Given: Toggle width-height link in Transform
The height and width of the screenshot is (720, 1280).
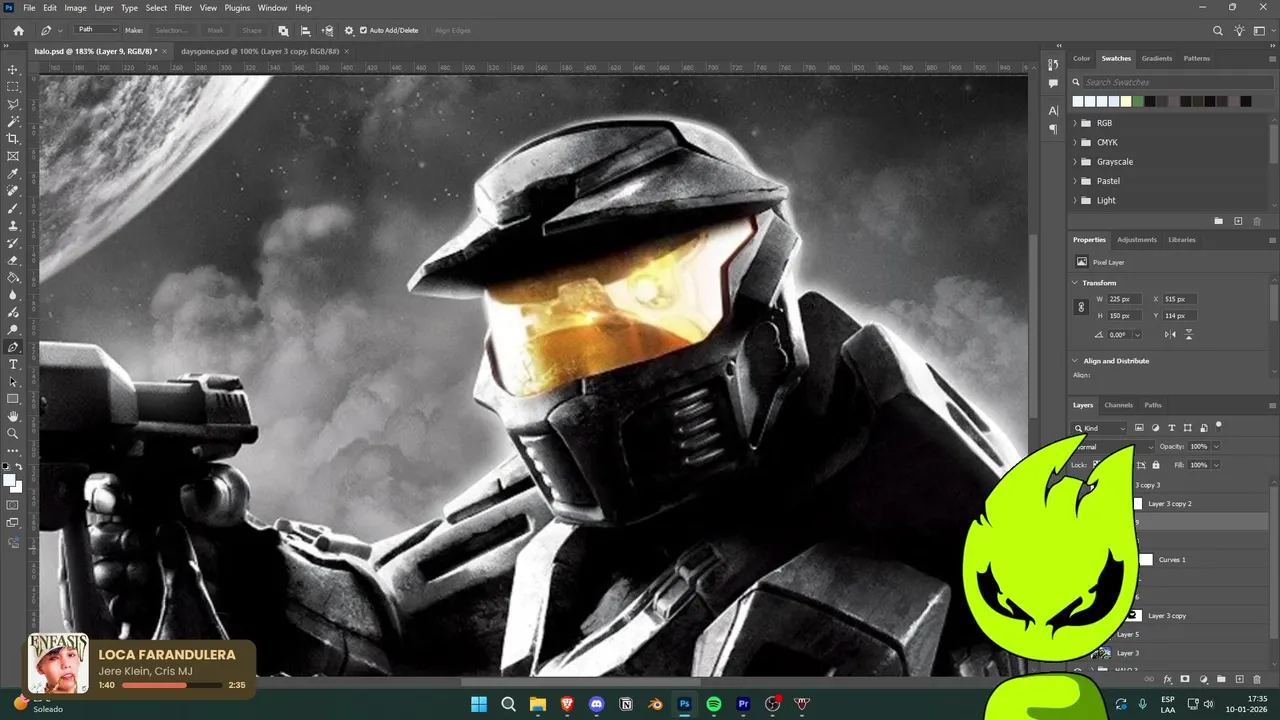Looking at the screenshot, I should [x=1081, y=308].
